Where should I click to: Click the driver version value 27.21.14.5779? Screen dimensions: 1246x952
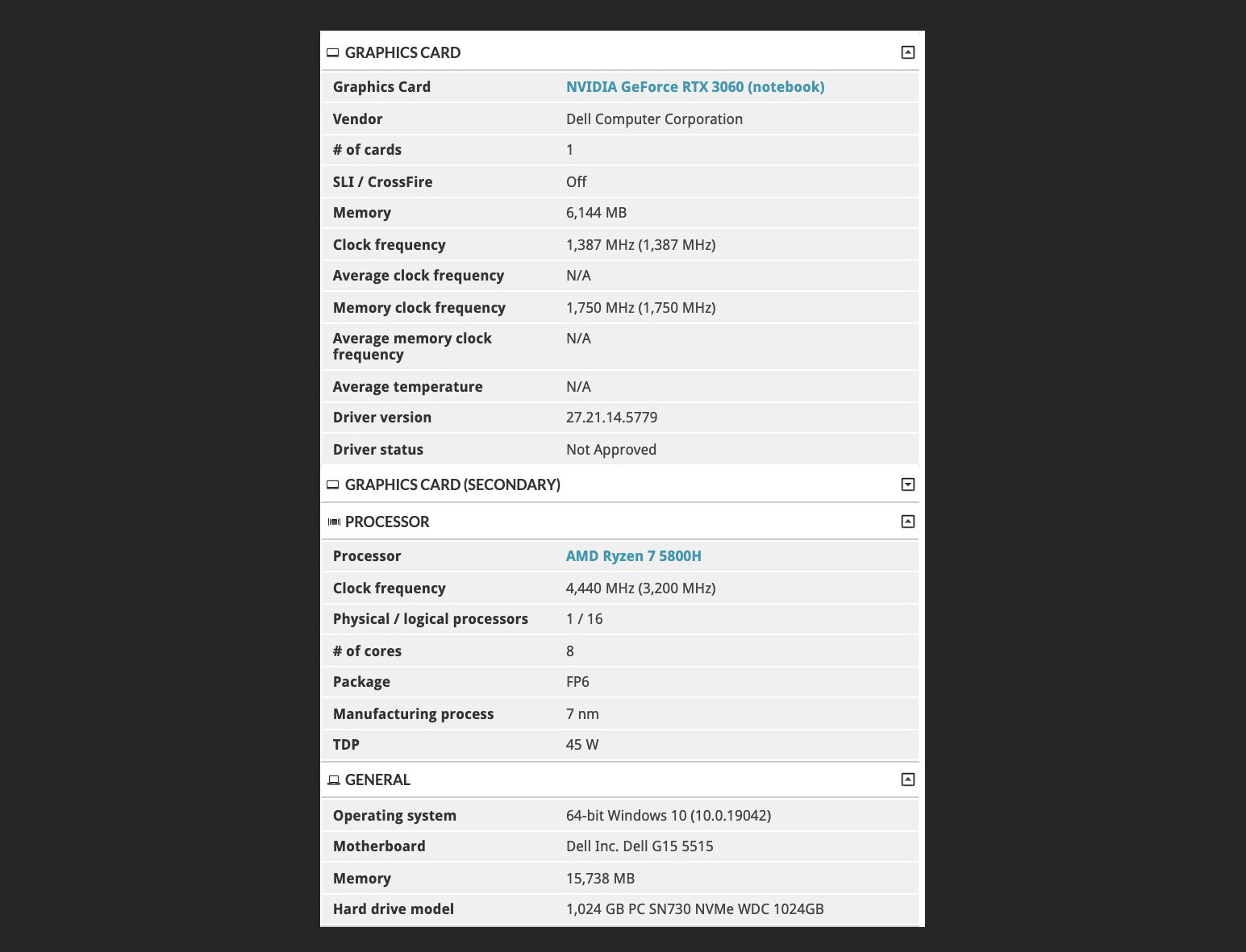(611, 418)
